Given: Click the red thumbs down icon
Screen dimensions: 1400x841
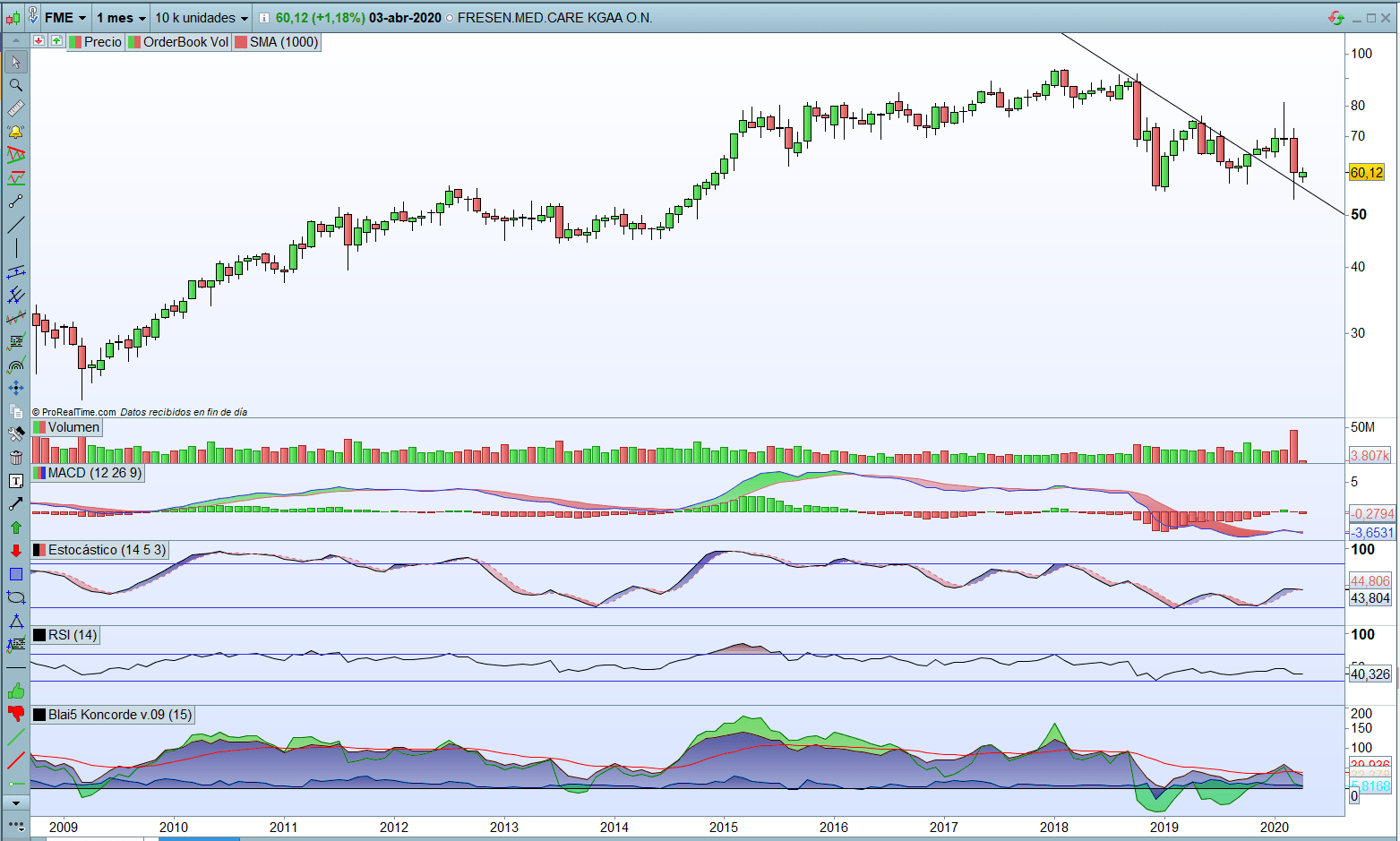Looking at the screenshot, I should [15, 714].
